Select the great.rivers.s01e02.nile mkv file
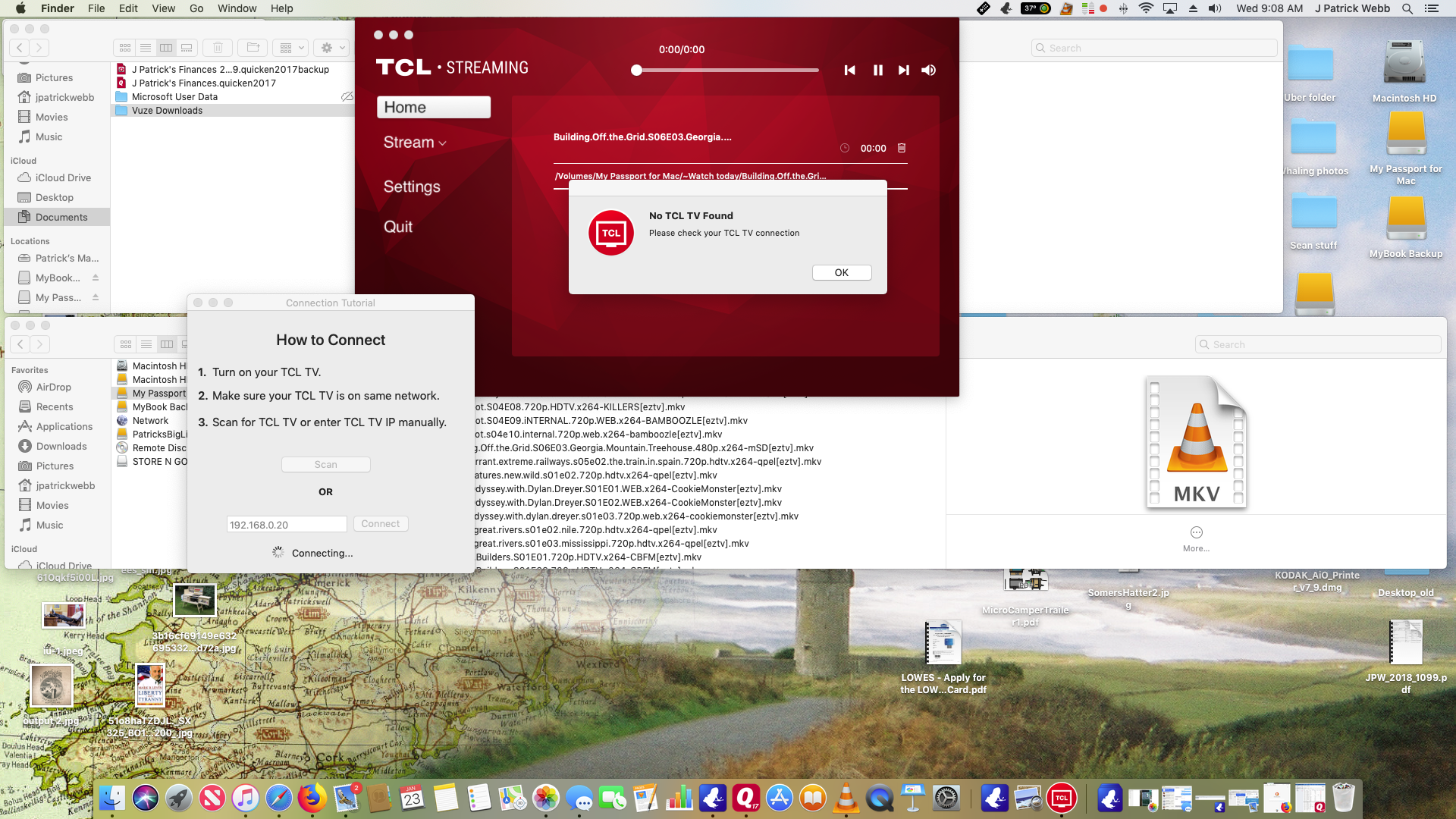 click(596, 530)
